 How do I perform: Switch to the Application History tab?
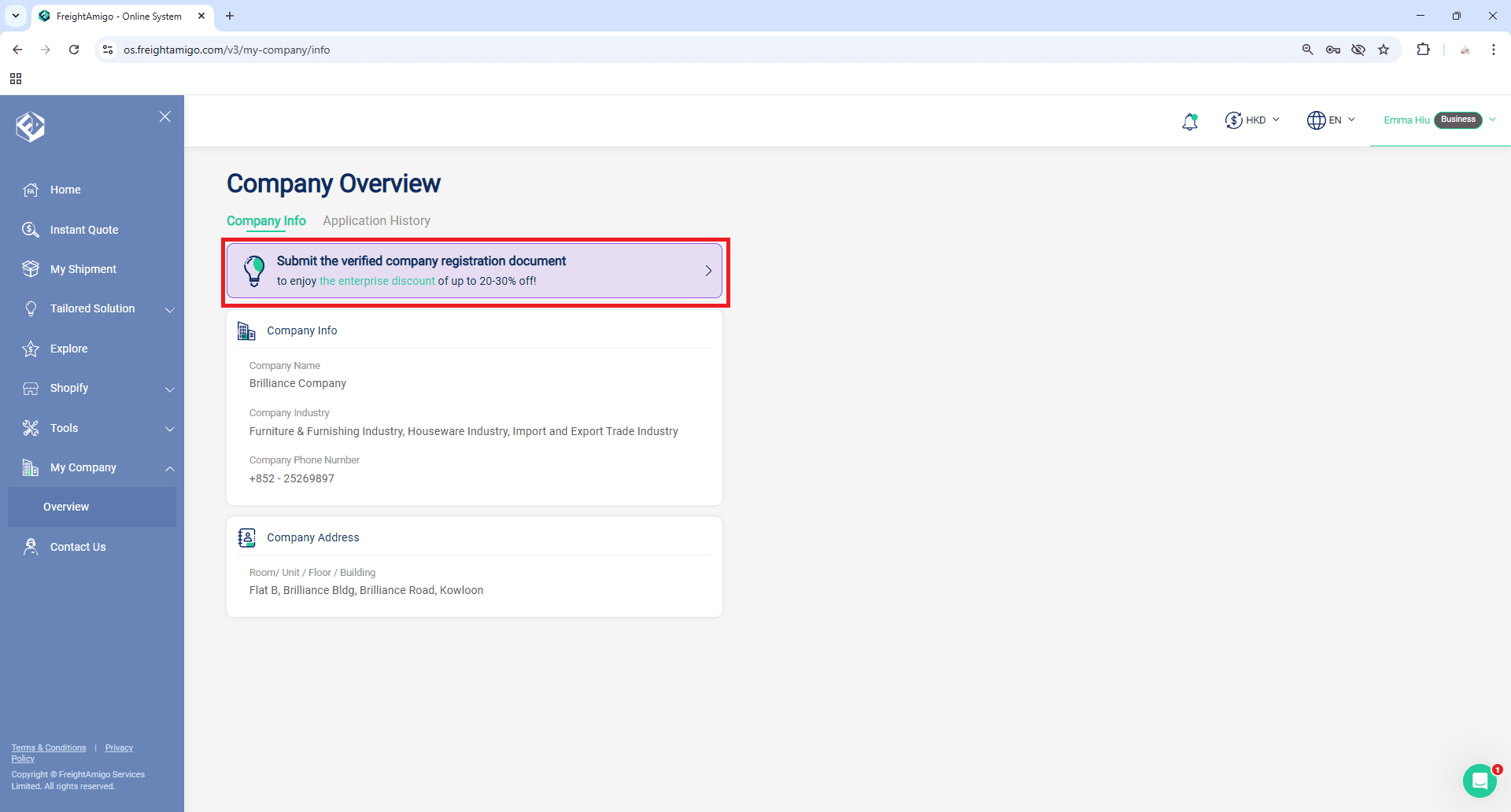[376, 221]
